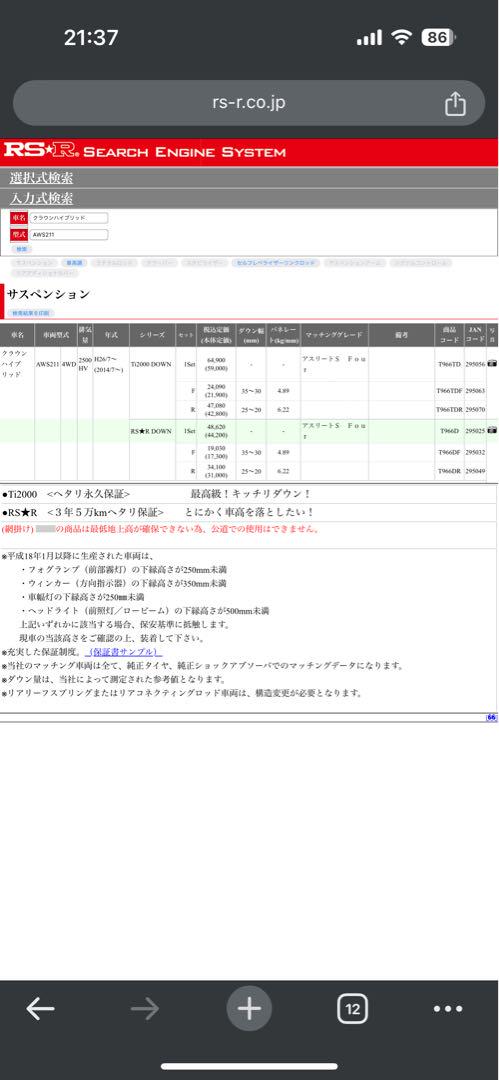Click the 66 link at page bottom
The width and height of the screenshot is (499, 1080).
click(491, 717)
